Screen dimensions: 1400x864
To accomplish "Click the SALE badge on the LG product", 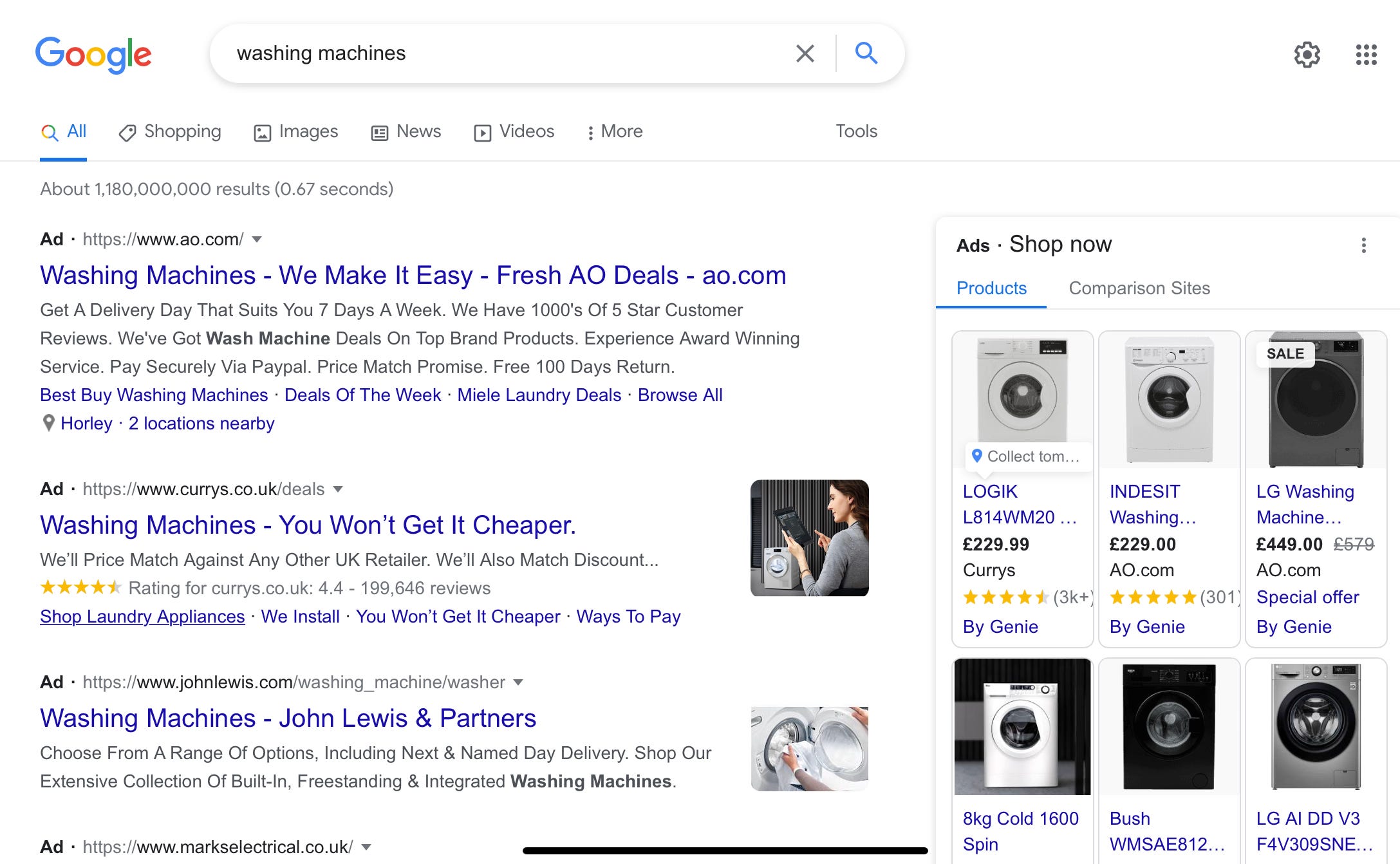I will tap(1285, 354).
